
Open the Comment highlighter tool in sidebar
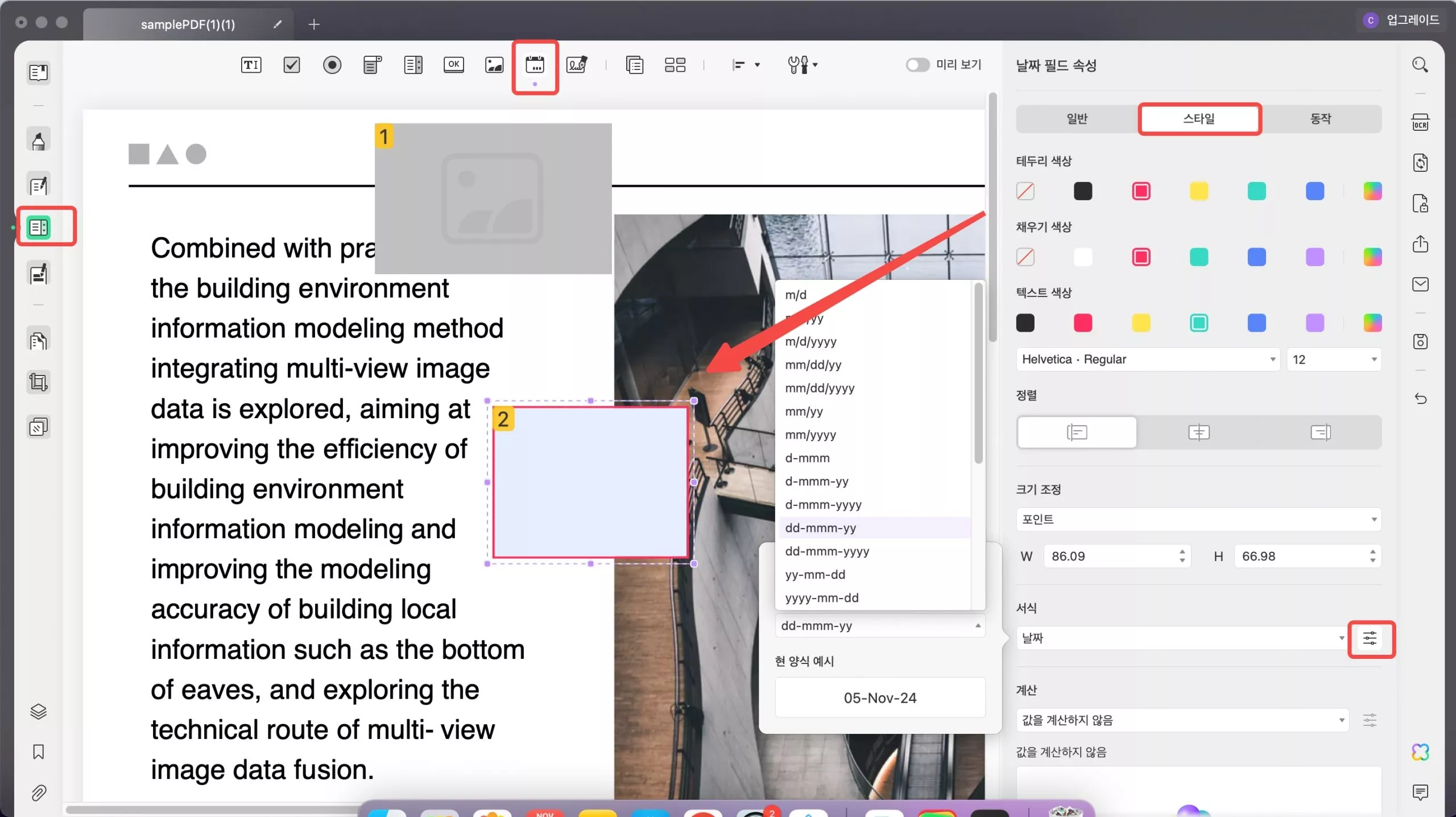click(39, 141)
